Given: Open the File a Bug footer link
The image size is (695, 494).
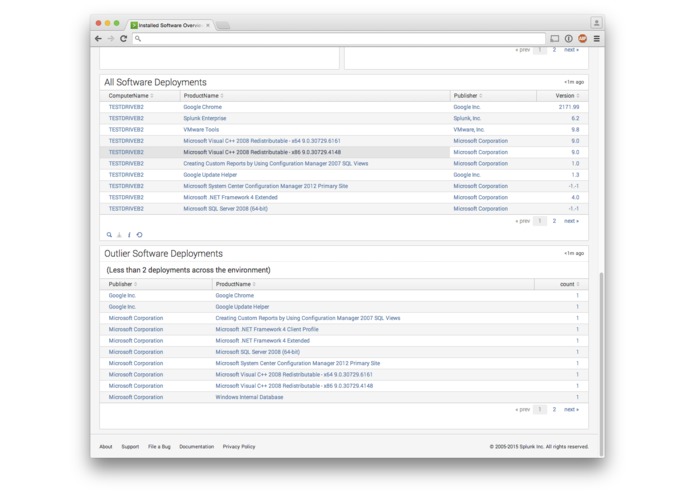Looking at the screenshot, I should pos(159,447).
